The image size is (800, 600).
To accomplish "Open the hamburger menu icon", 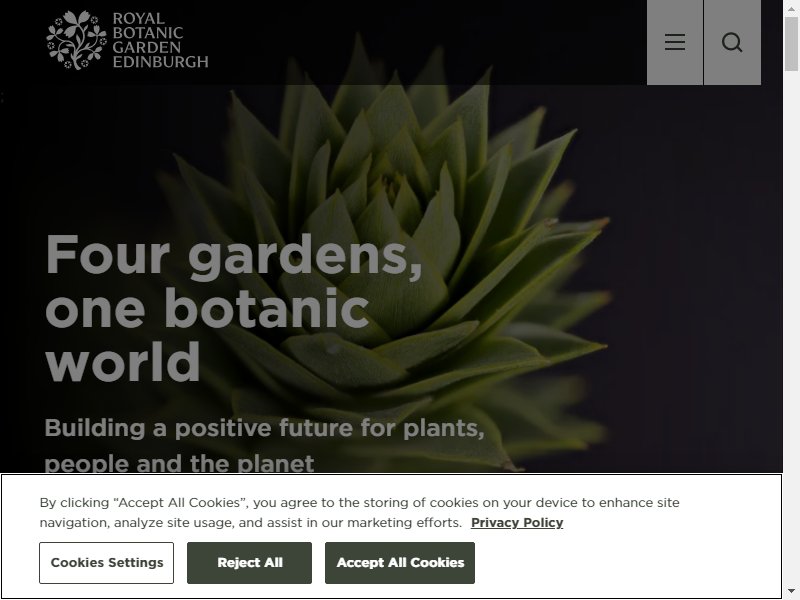I will tap(674, 42).
